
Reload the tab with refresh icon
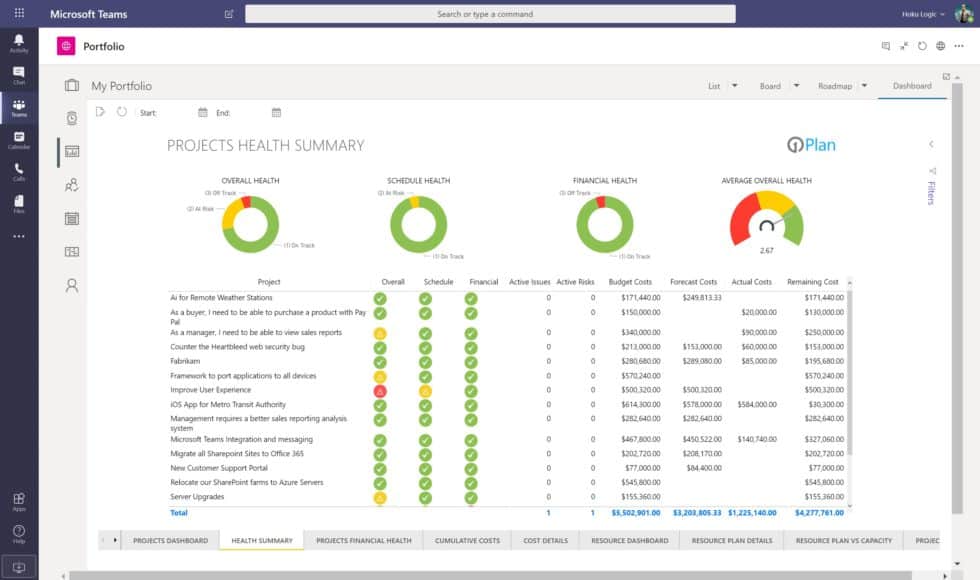(x=922, y=46)
